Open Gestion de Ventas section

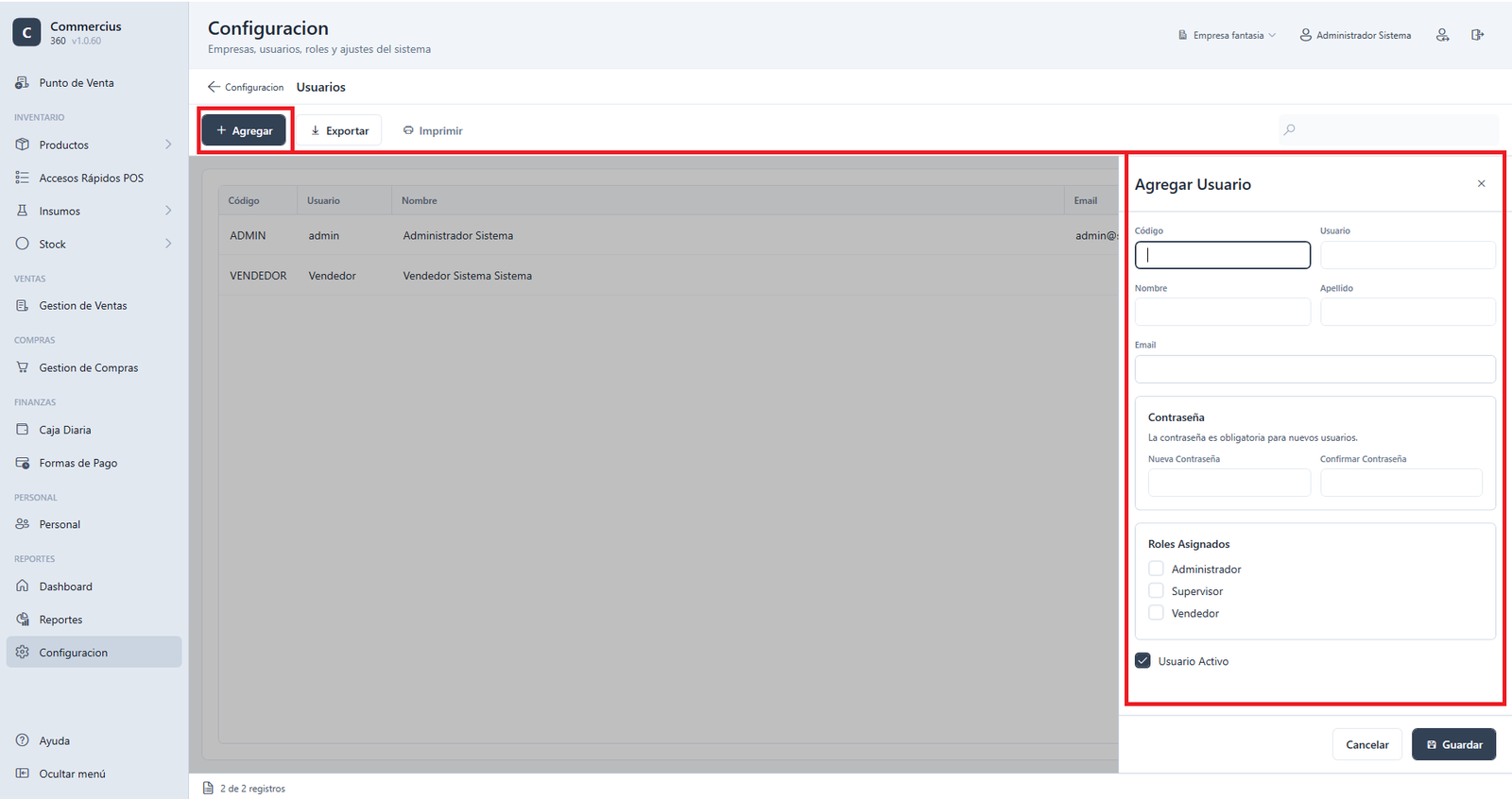pyautogui.click(x=94, y=306)
